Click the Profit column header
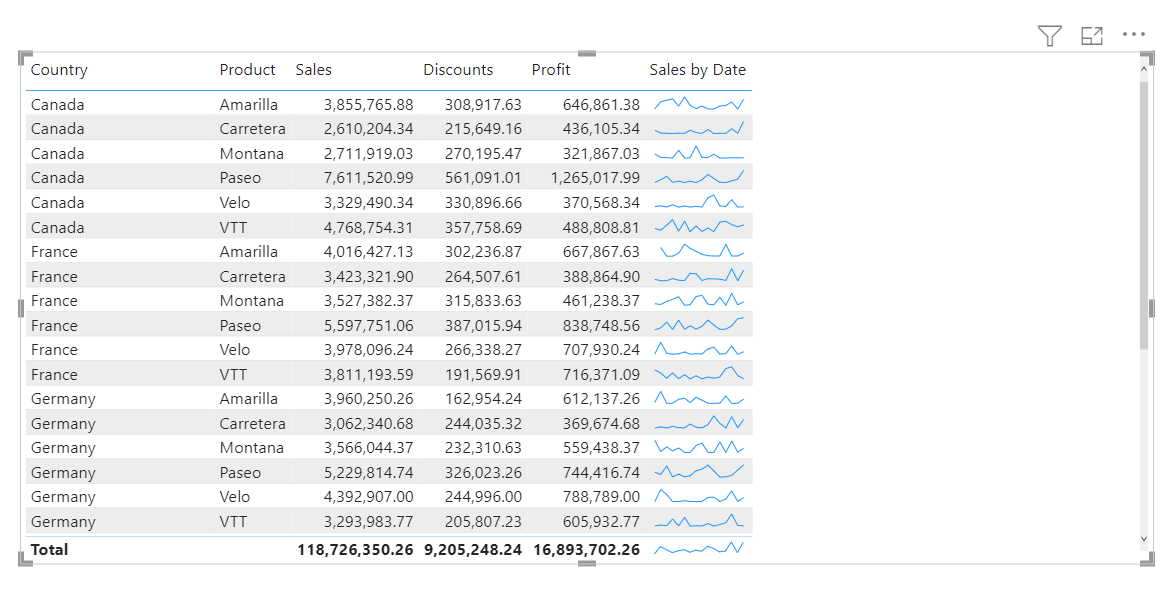This screenshot has height=592, width=1176. [551, 70]
